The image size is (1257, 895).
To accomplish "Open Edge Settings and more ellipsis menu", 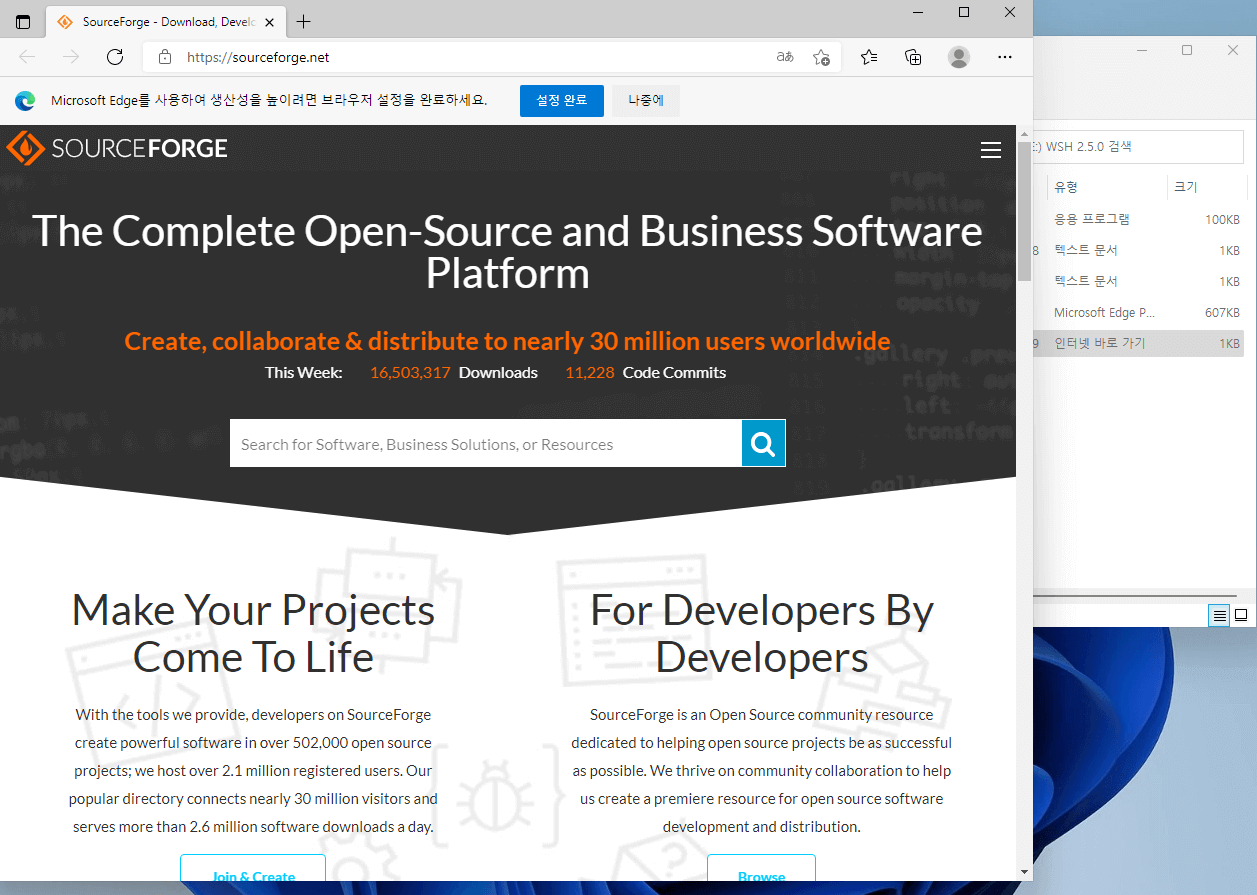I will pos(1005,57).
